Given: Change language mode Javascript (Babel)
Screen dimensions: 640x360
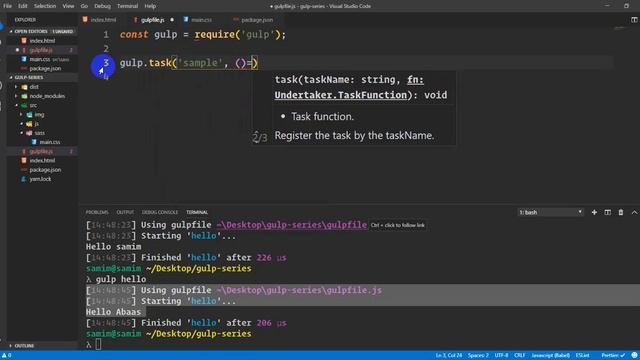Looking at the screenshot, I should click(551, 356).
